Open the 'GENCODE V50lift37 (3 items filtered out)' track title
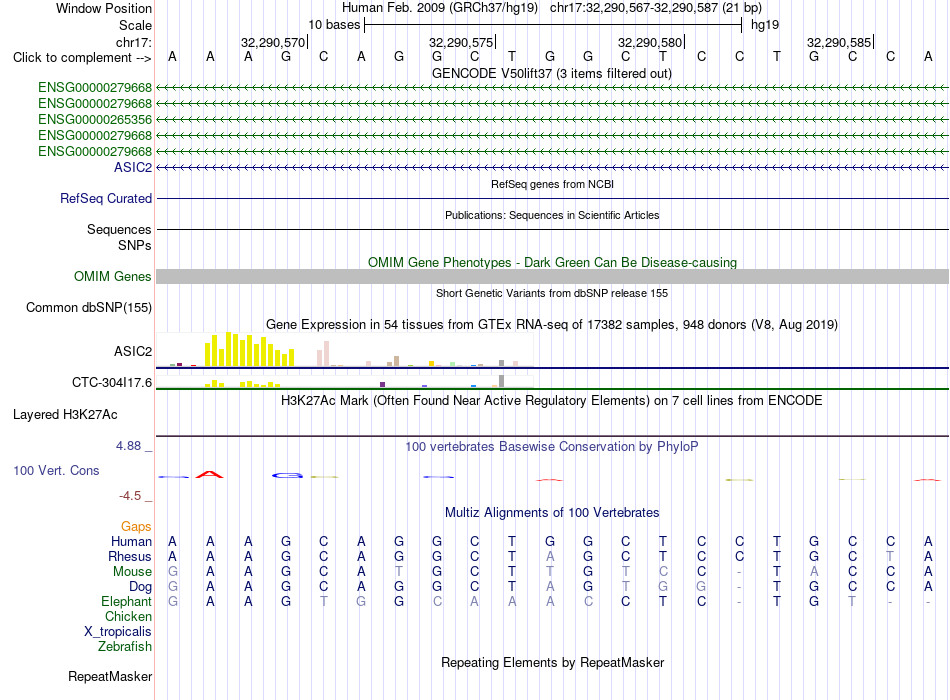The width and height of the screenshot is (950, 700). click(x=552, y=73)
